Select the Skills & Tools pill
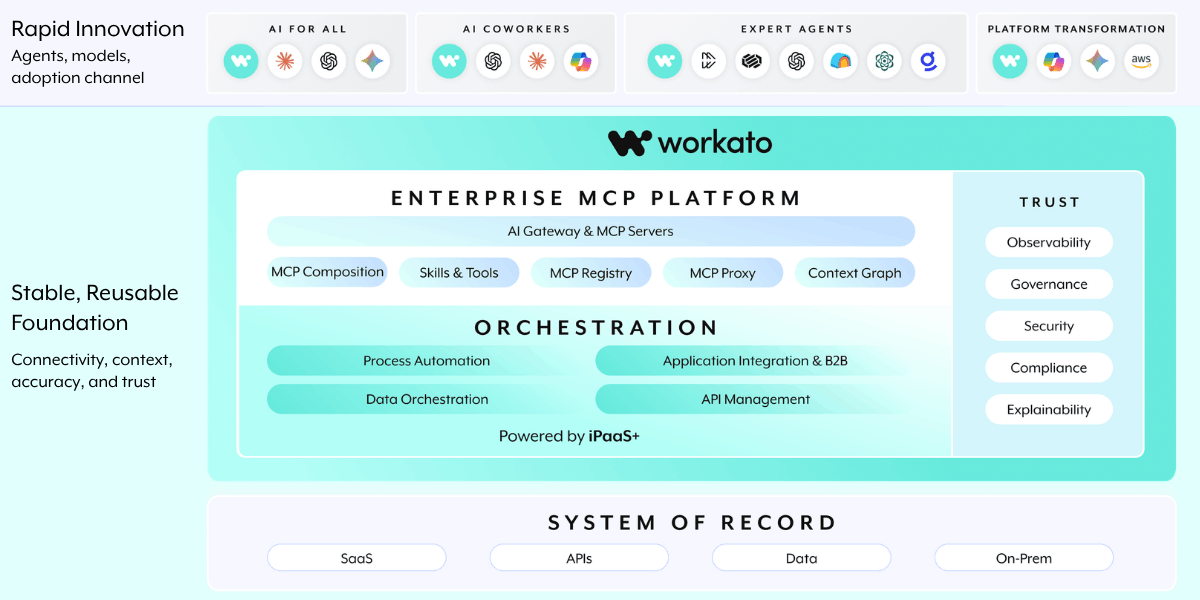 [459, 272]
